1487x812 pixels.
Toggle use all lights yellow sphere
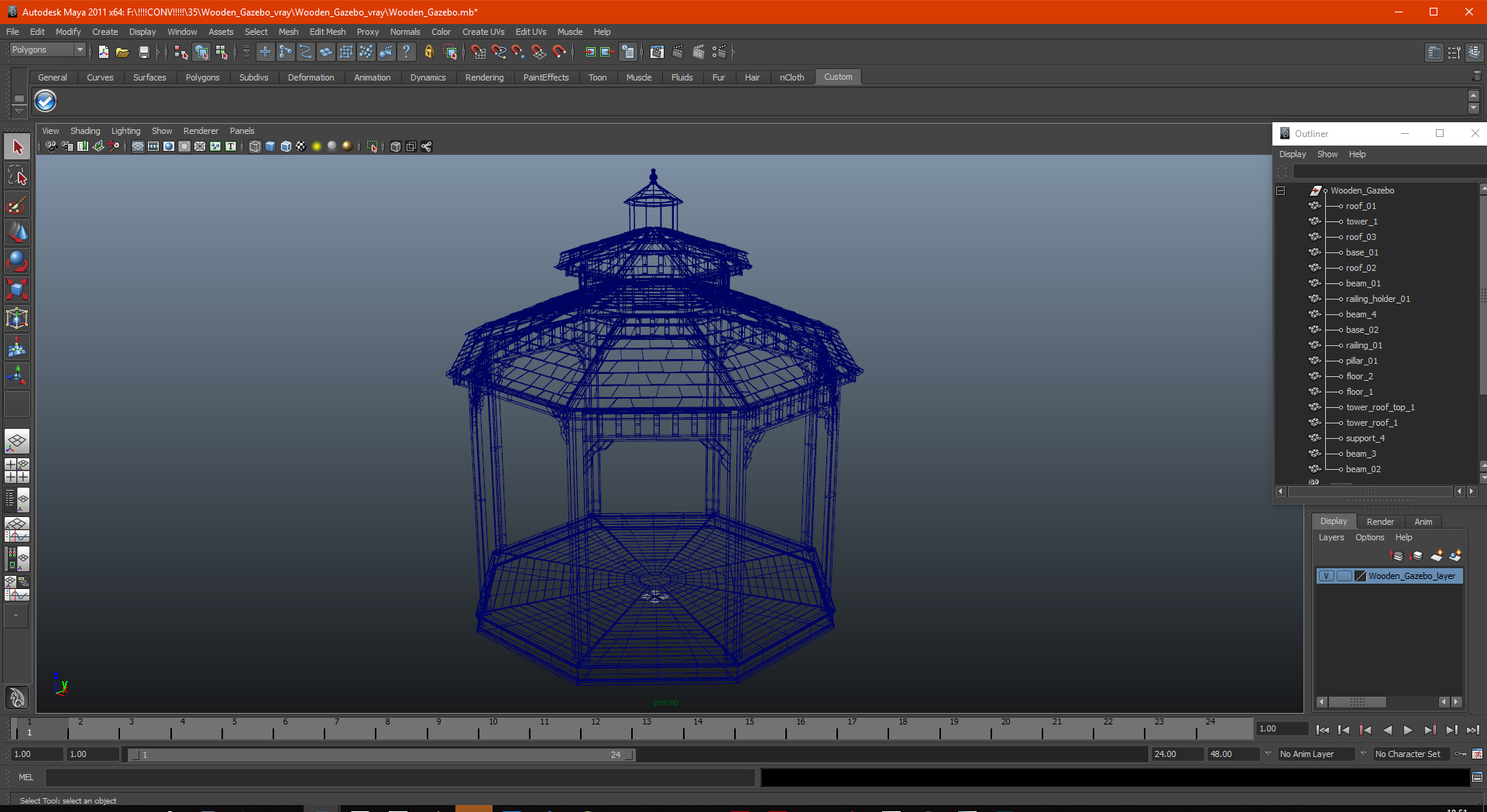317,146
